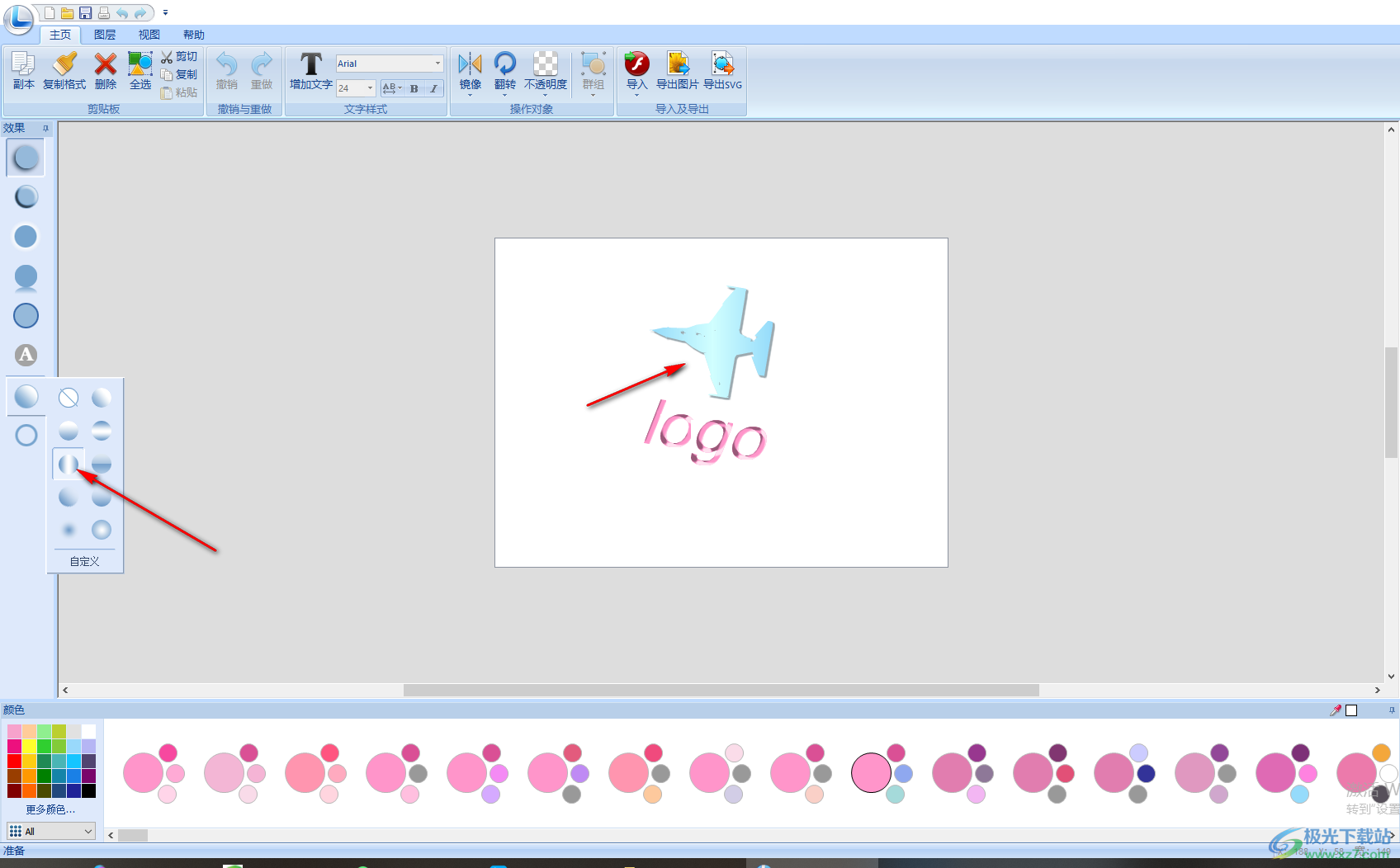Image resolution: width=1400 pixels, height=868 pixels.
Task: Switch to the View (视图) tab
Action: coord(149,35)
